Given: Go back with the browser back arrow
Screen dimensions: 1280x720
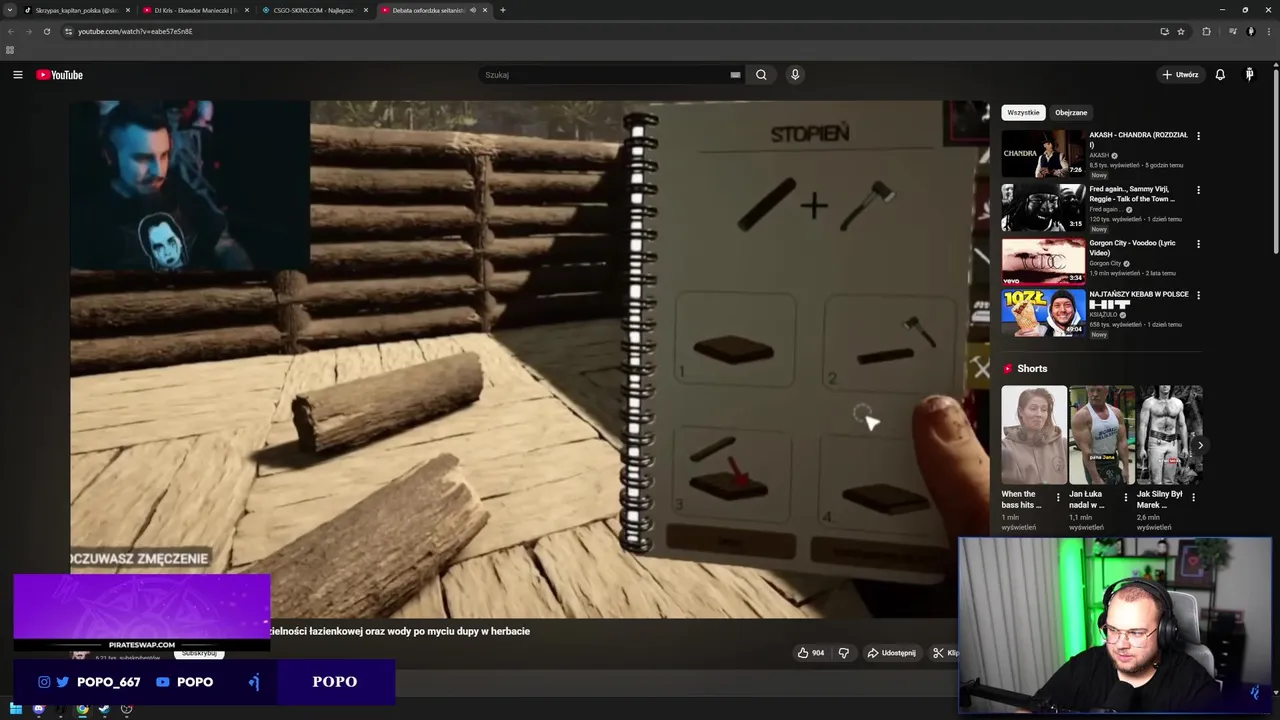Looking at the screenshot, I should click(x=11, y=31).
